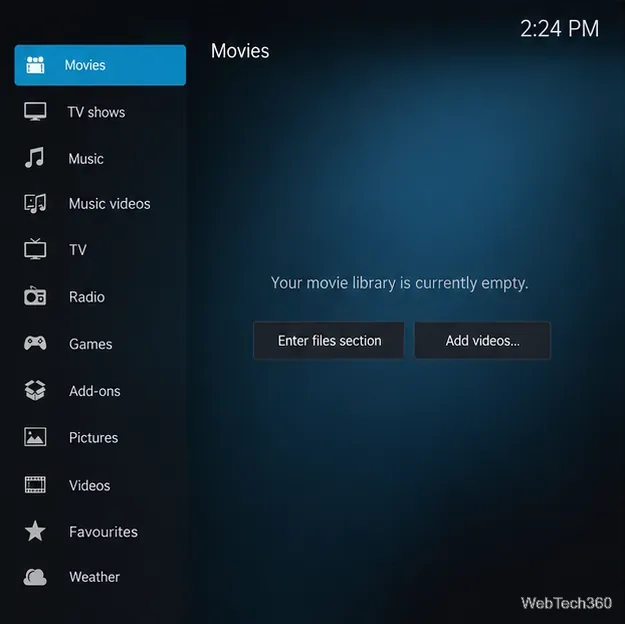625x624 pixels.
Task: Open the Favourites menu label
Action: click(103, 532)
